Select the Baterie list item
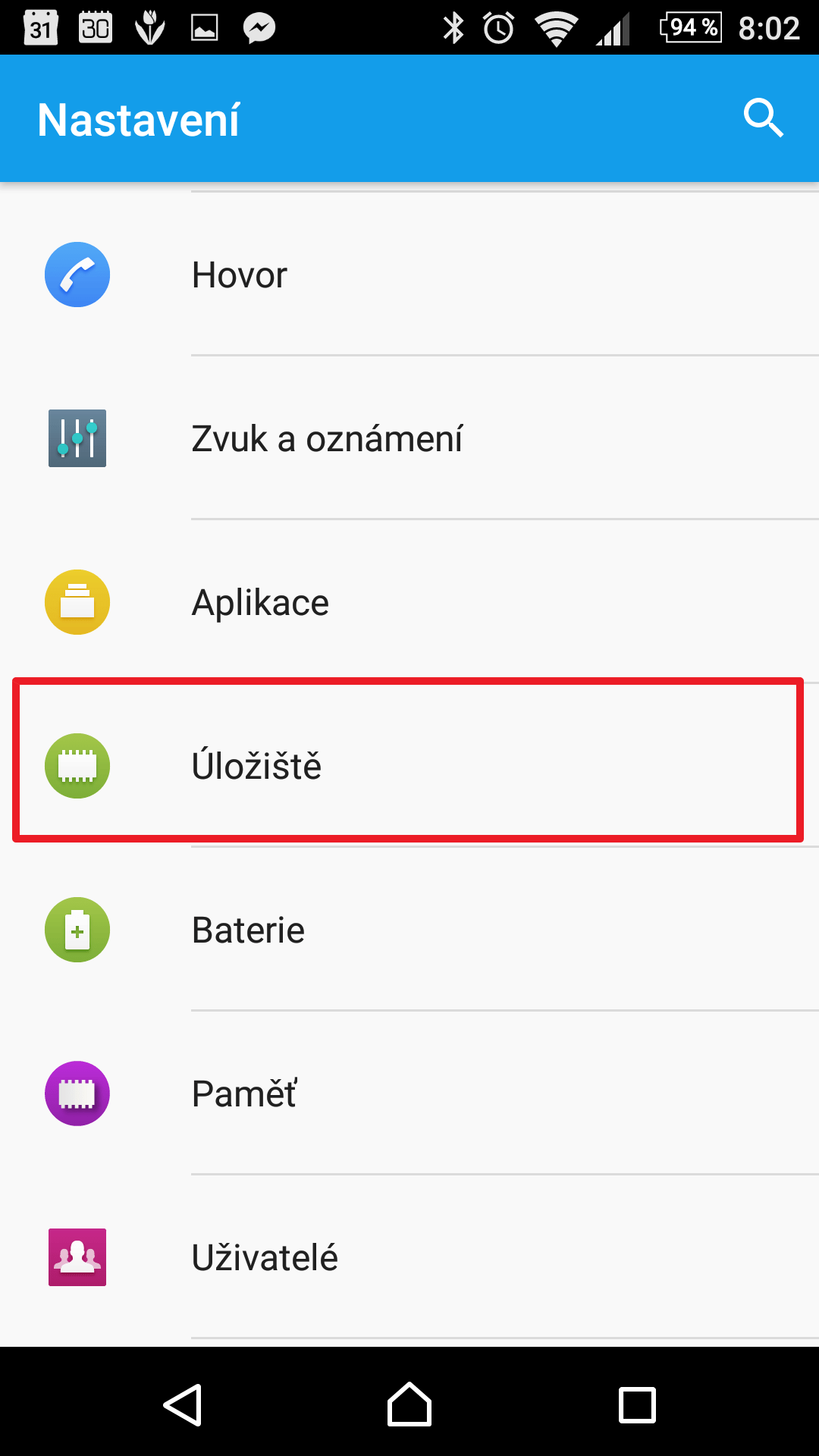Viewport: 819px width, 1456px height. [x=409, y=930]
